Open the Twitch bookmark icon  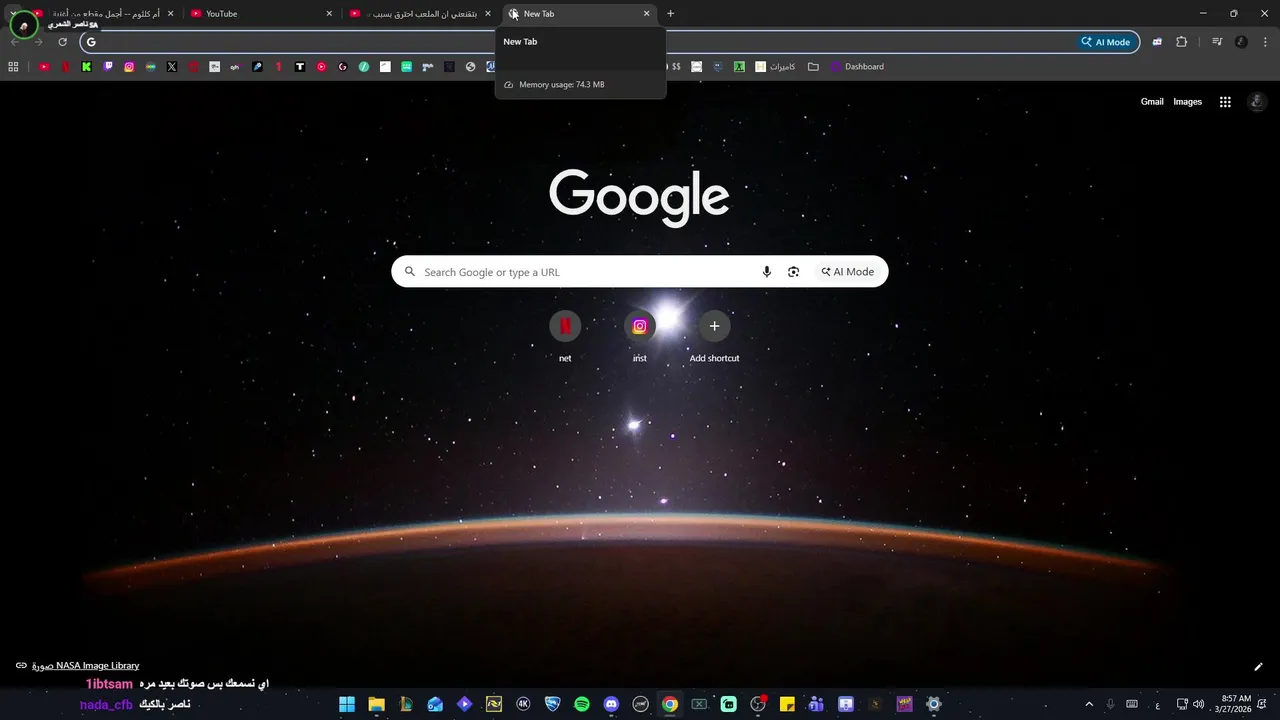click(x=108, y=67)
